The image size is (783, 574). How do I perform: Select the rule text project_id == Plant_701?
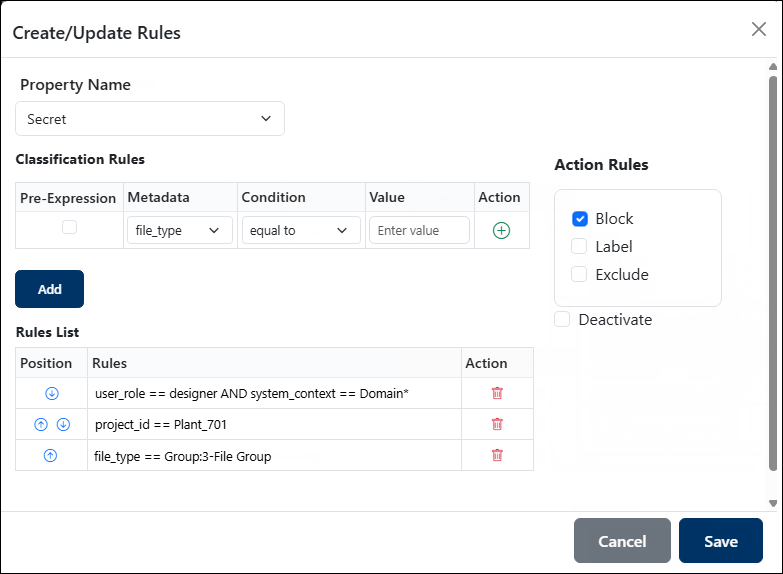coord(161,425)
